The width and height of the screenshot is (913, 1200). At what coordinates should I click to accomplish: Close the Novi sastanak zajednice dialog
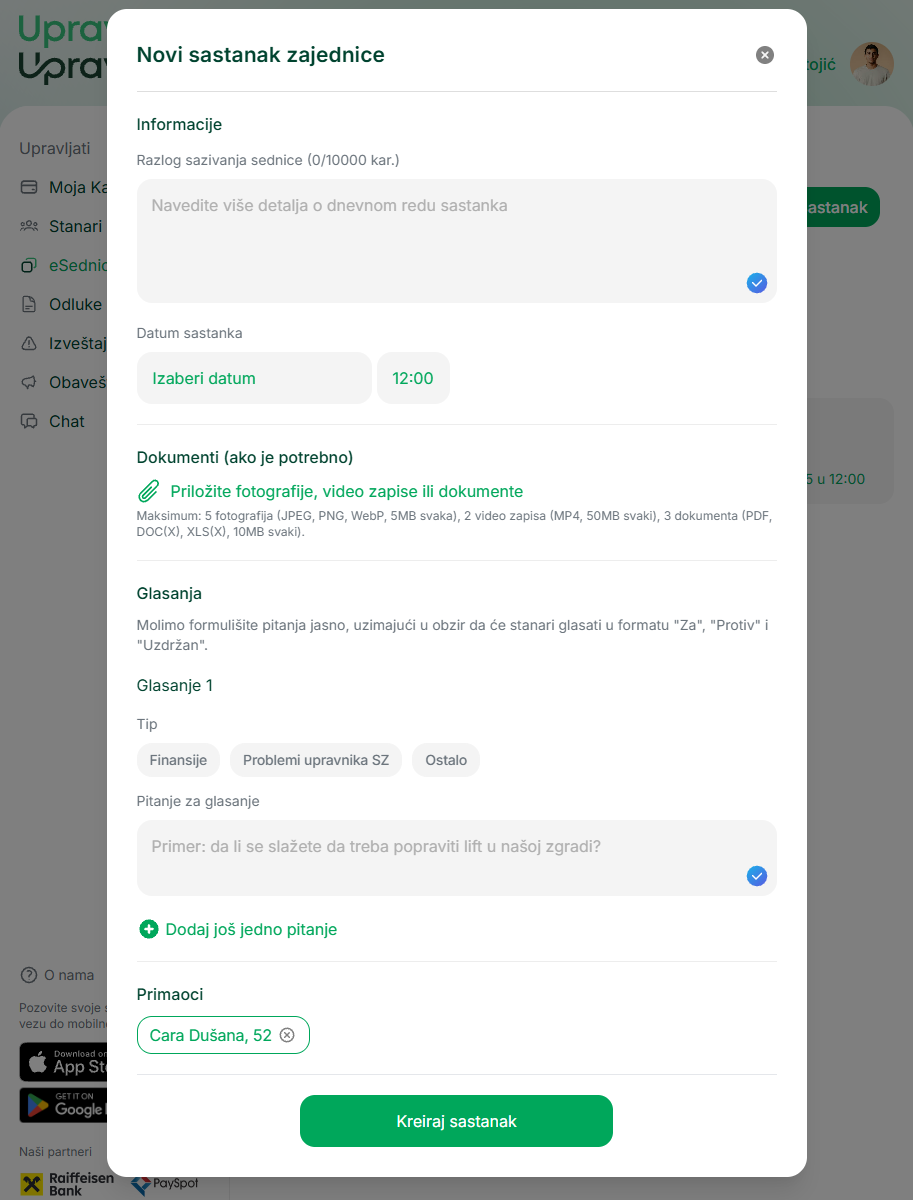click(x=765, y=55)
